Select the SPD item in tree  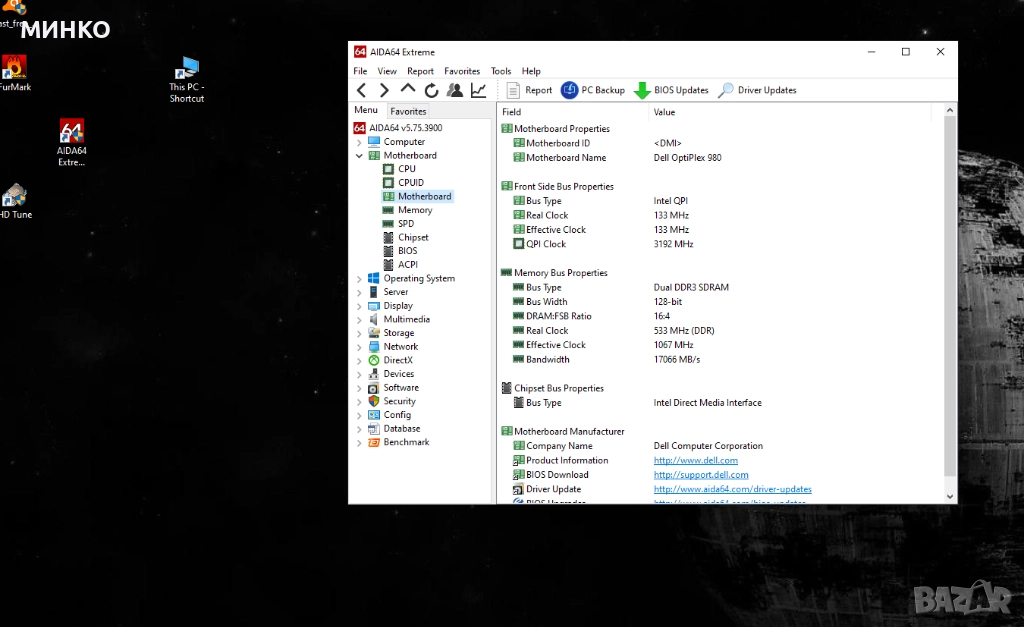pos(405,224)
